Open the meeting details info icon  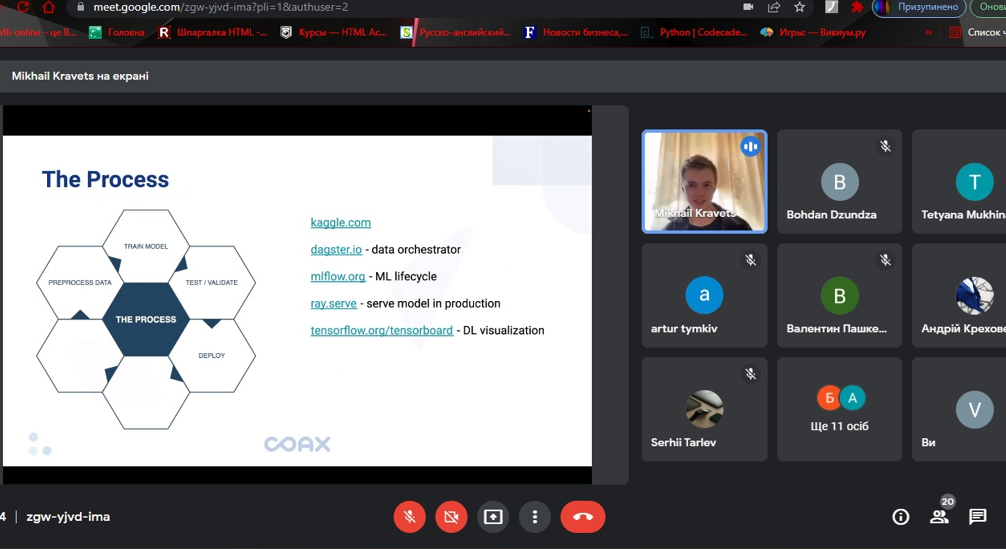click(x=900, y=517)
